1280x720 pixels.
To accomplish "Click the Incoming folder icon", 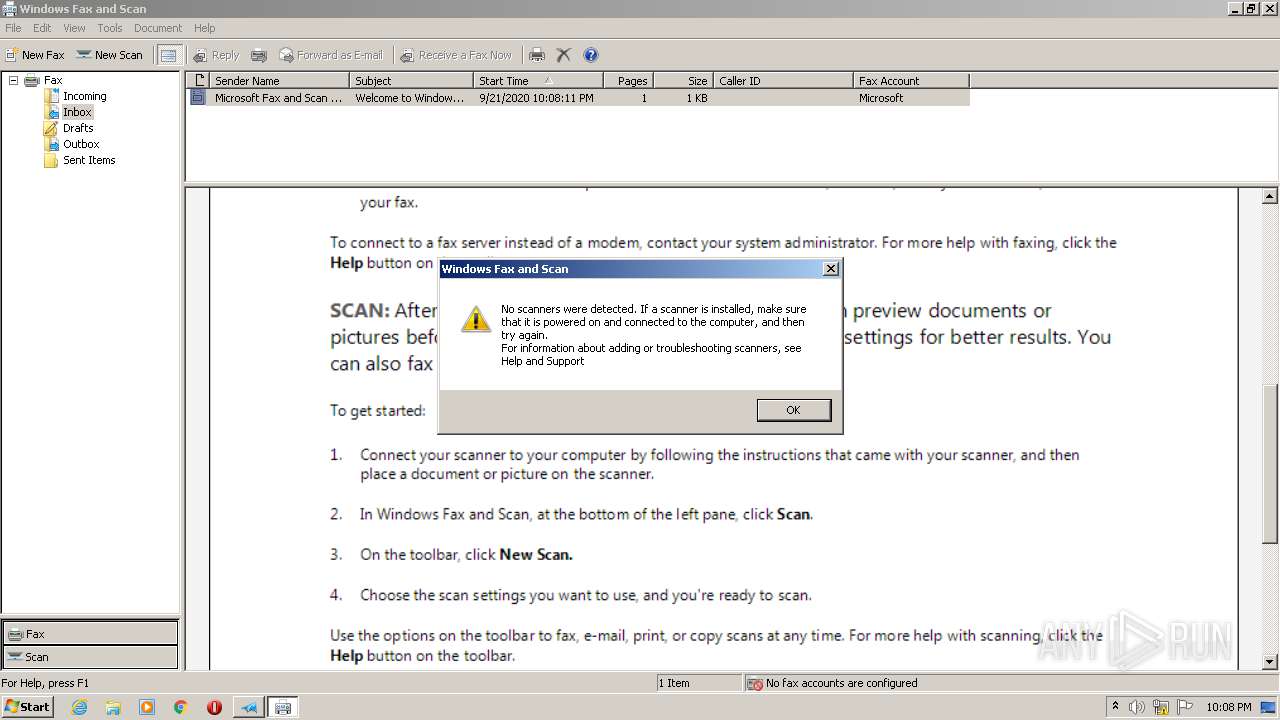I will pyautogui.click(x=51, y=96).
